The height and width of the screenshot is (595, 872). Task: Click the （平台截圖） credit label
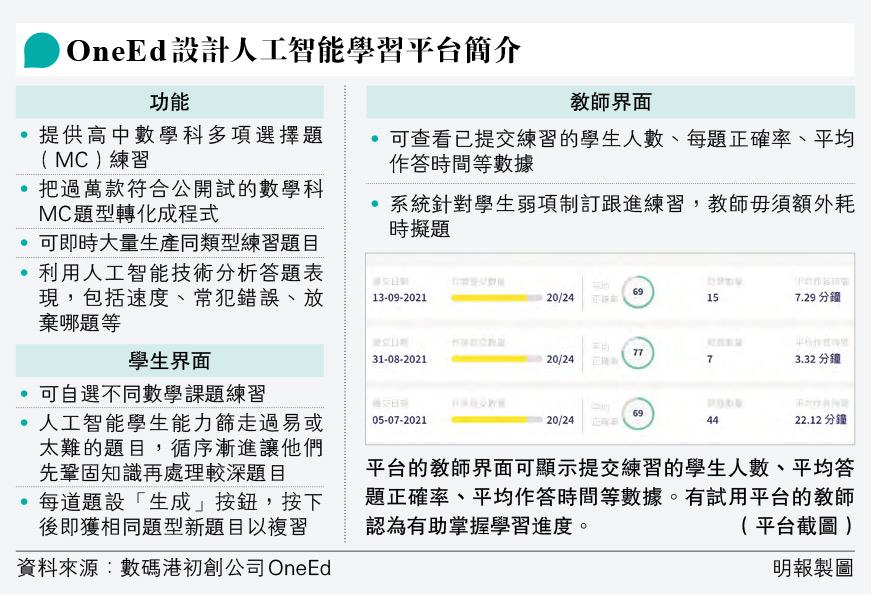click(x=796, y=525)
